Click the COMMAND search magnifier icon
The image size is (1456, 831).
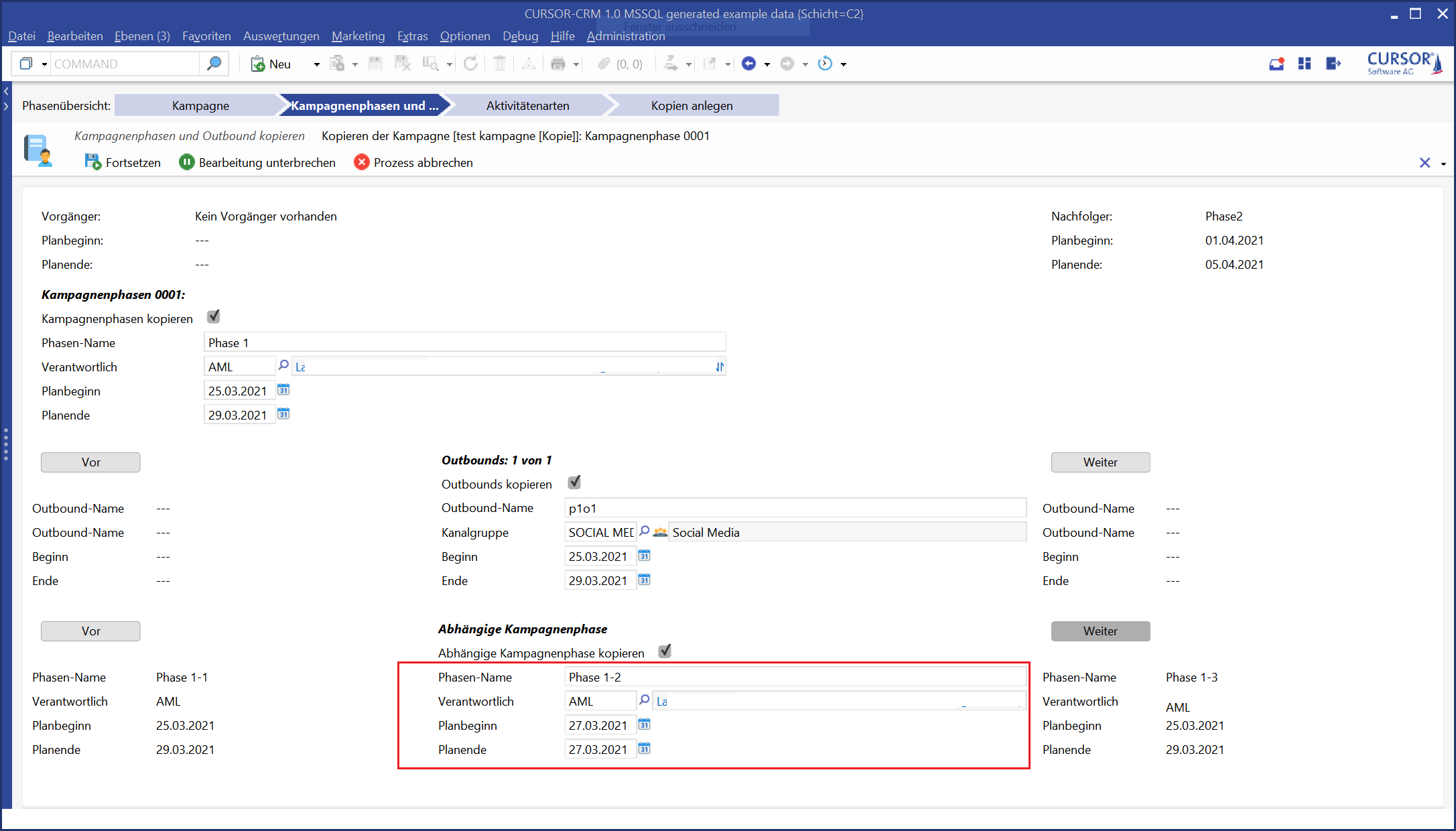214,64
